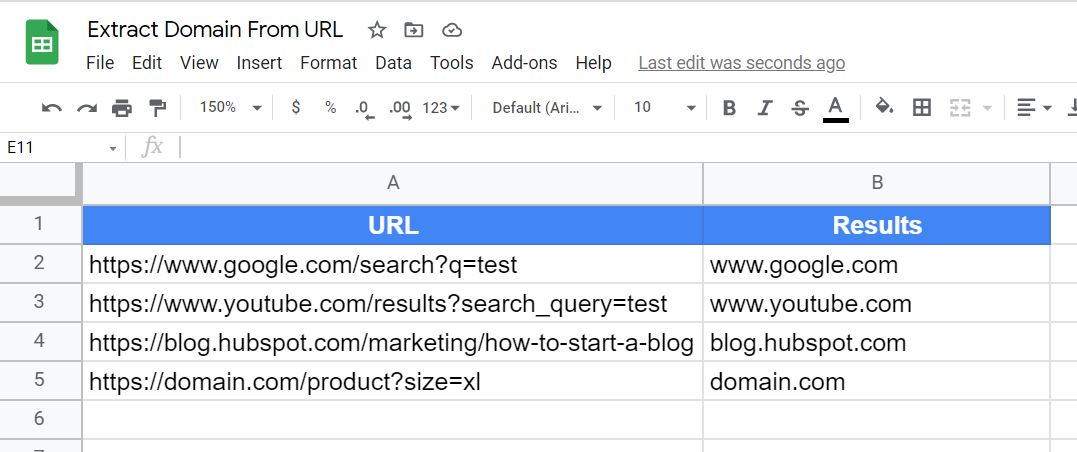Open the font size 10 dropdown
1077x452 pixels.
tap(664, 108)
